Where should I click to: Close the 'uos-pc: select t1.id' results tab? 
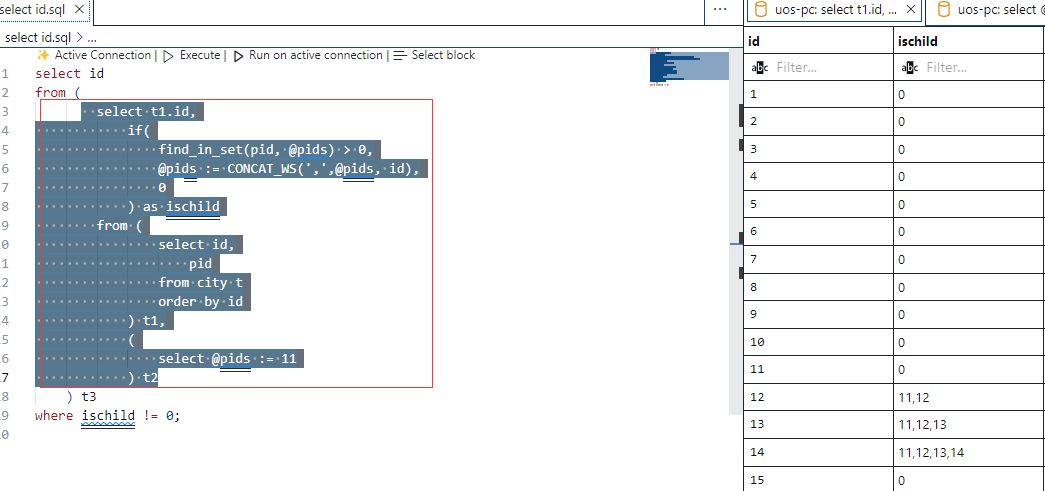[912, 10]
